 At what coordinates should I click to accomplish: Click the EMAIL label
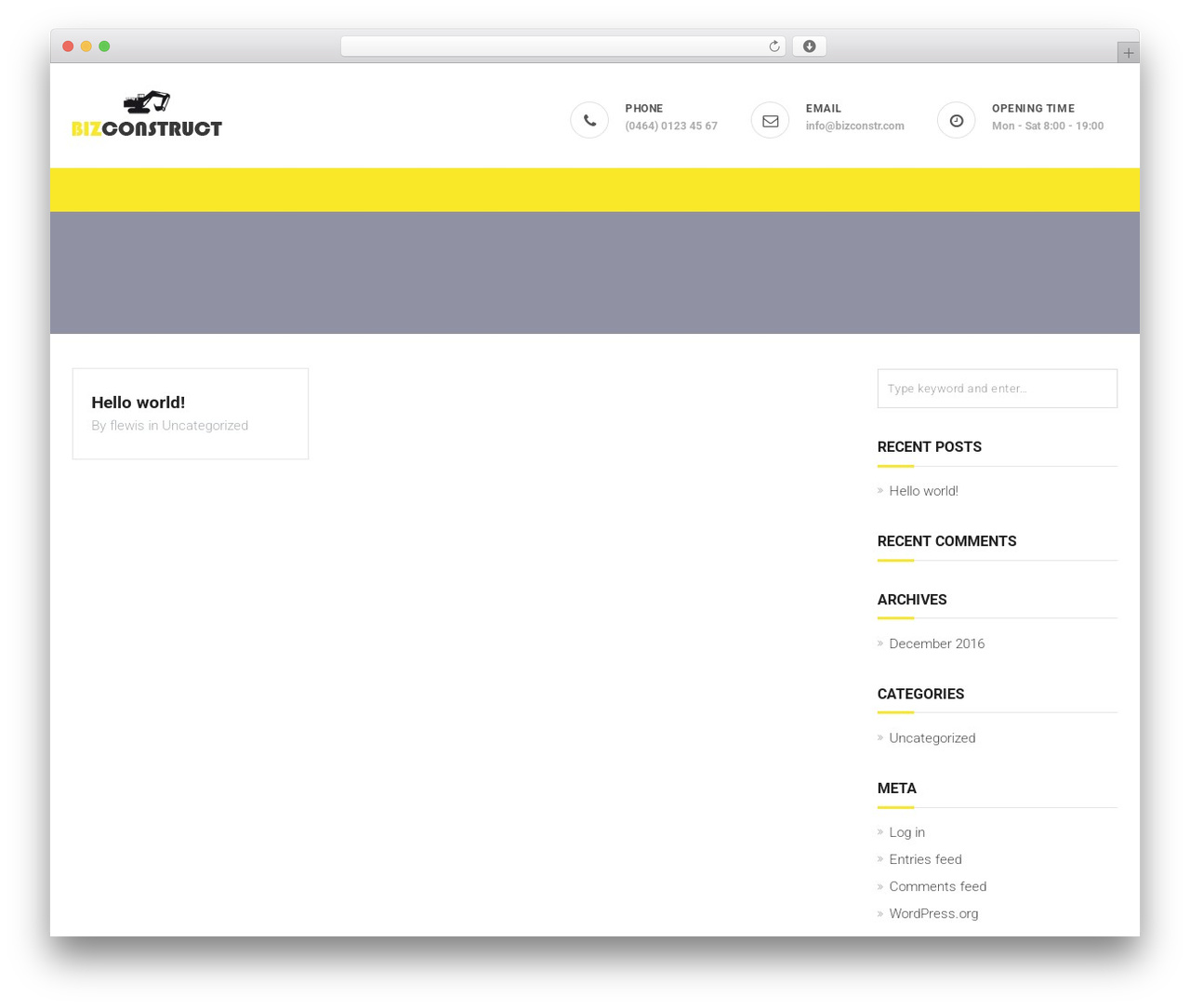click(x=823, y=109)
